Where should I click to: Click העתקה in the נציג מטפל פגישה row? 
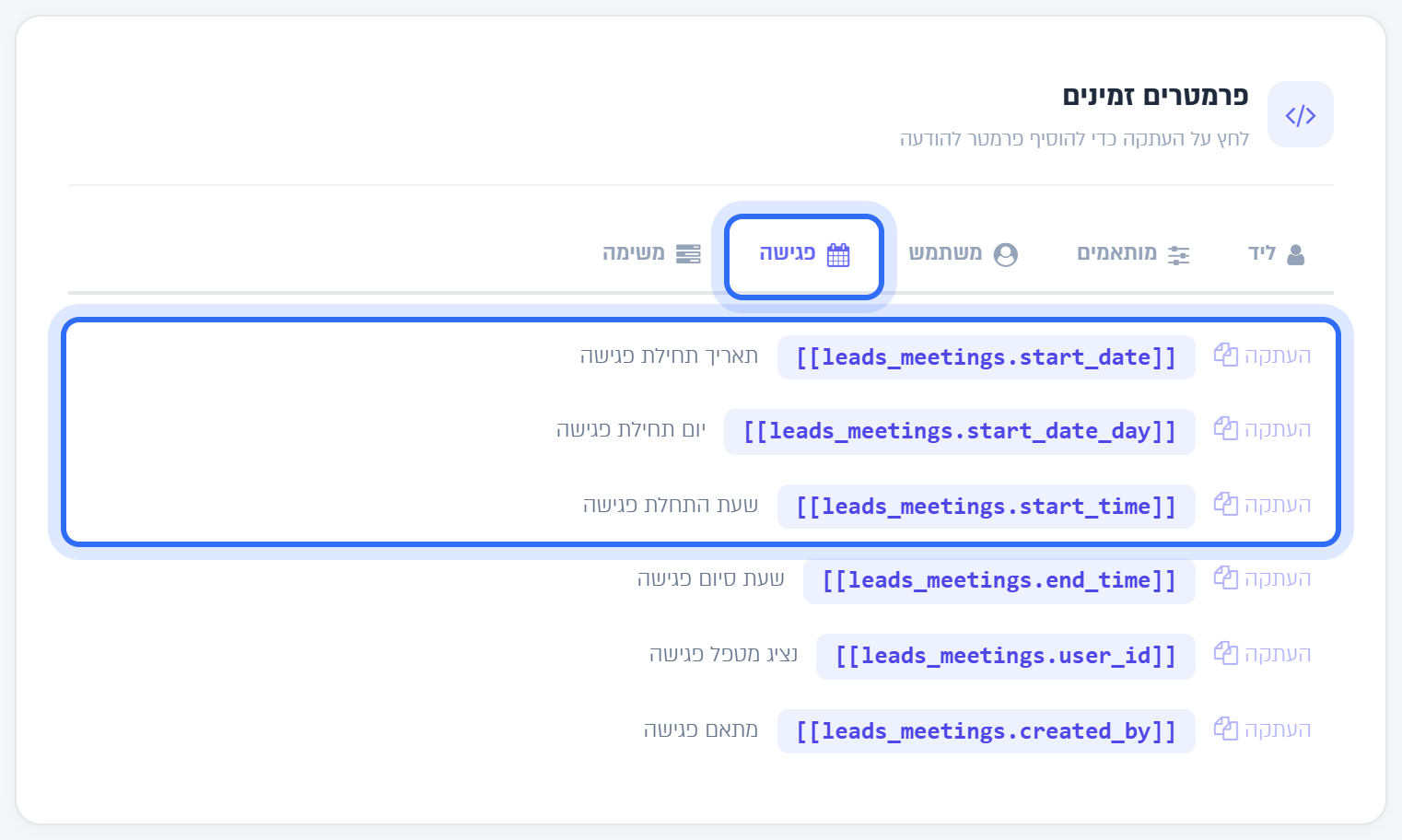1277,654
